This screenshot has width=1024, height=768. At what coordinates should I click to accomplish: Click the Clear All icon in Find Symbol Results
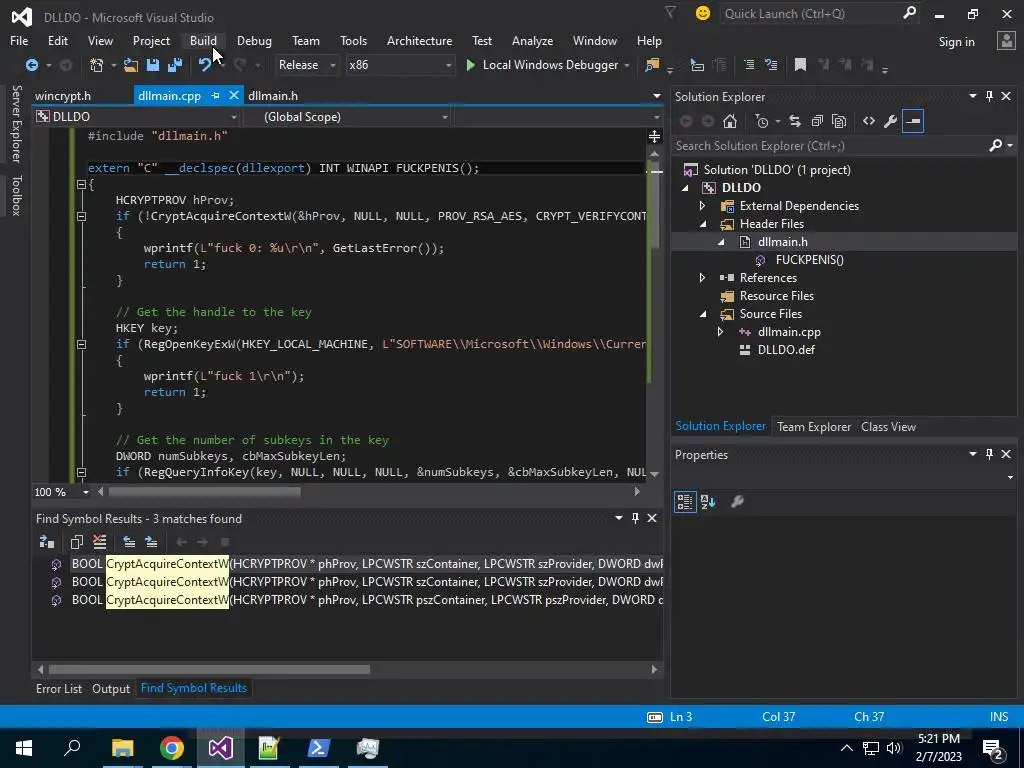99,542
